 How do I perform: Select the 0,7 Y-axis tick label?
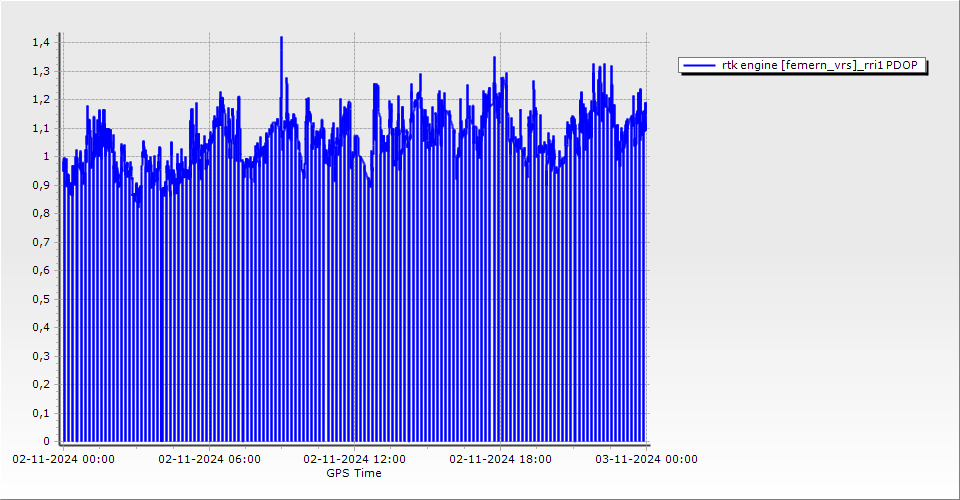pos(40,242)
